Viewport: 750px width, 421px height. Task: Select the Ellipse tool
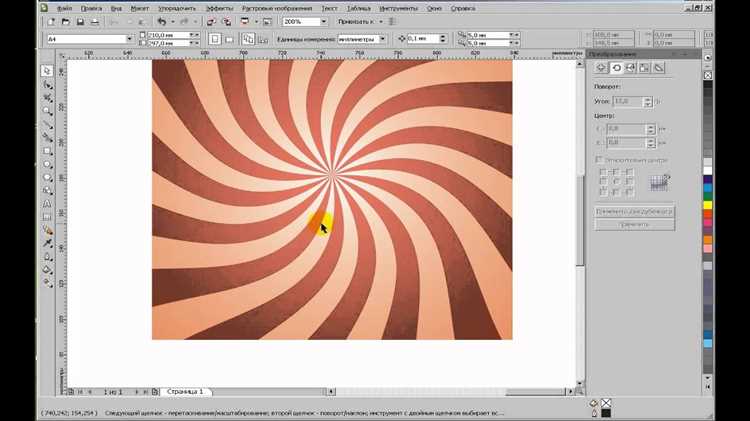coord(46,164)
